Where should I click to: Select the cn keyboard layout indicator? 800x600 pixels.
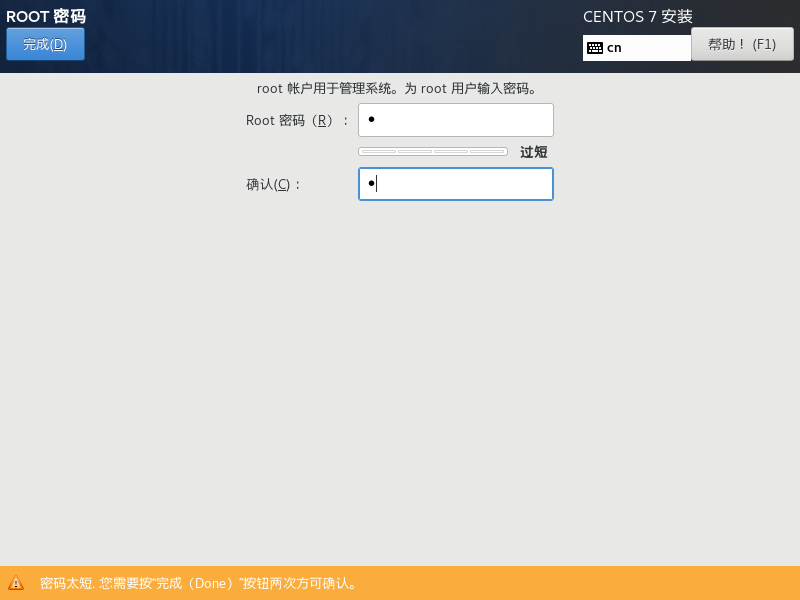pyautogui.click(x=637, y=48)
